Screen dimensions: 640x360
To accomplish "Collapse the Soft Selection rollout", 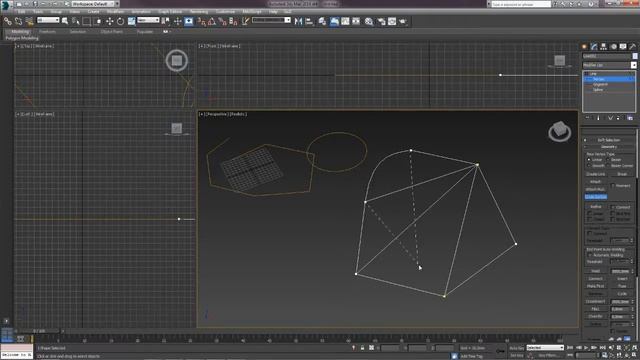I will coord(608,140).
